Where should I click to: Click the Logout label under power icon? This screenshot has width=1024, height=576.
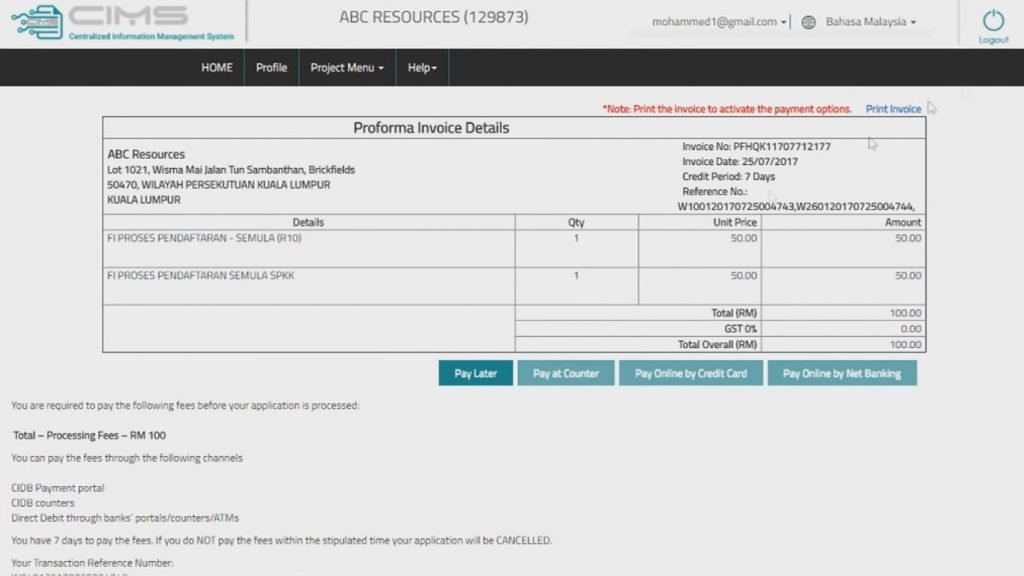[x=993, y=40]
